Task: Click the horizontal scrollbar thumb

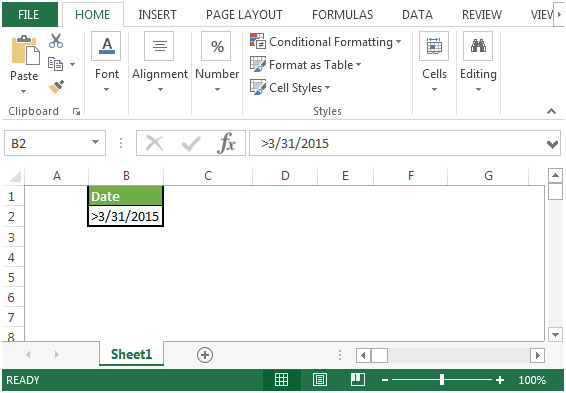Action: [x=379, y=355]
